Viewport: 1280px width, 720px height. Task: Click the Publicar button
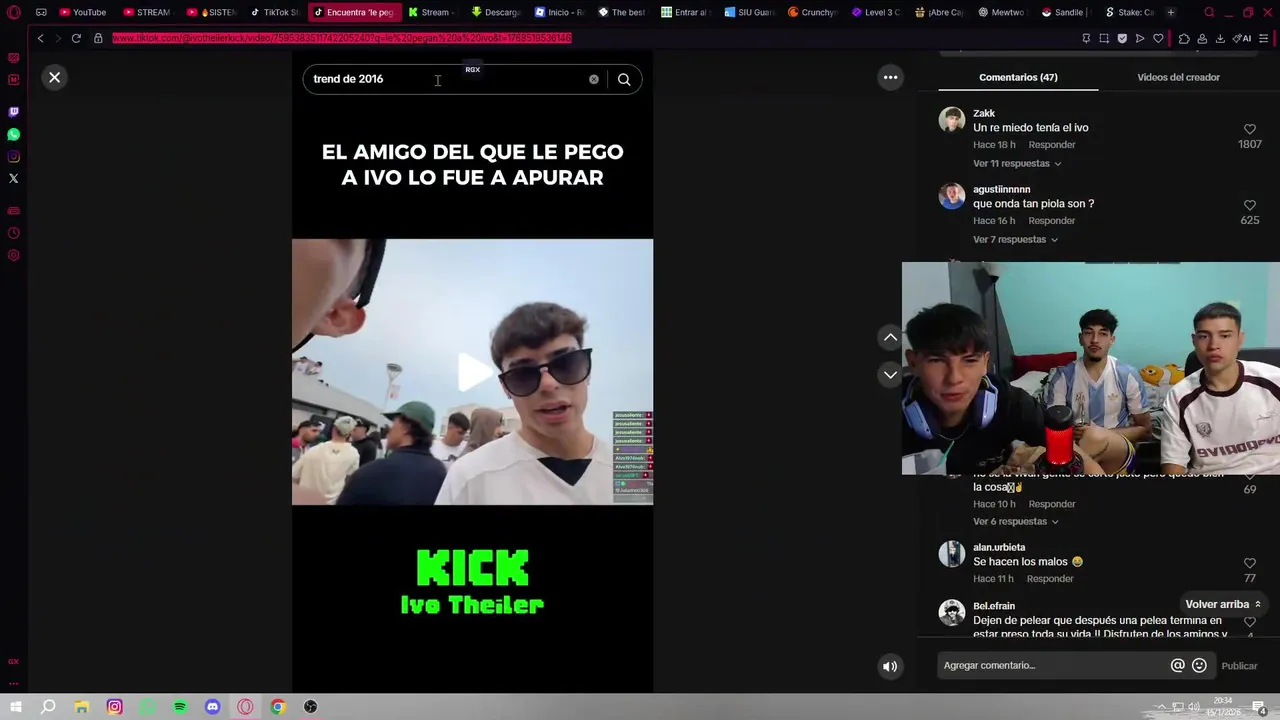pos(1239,665)
